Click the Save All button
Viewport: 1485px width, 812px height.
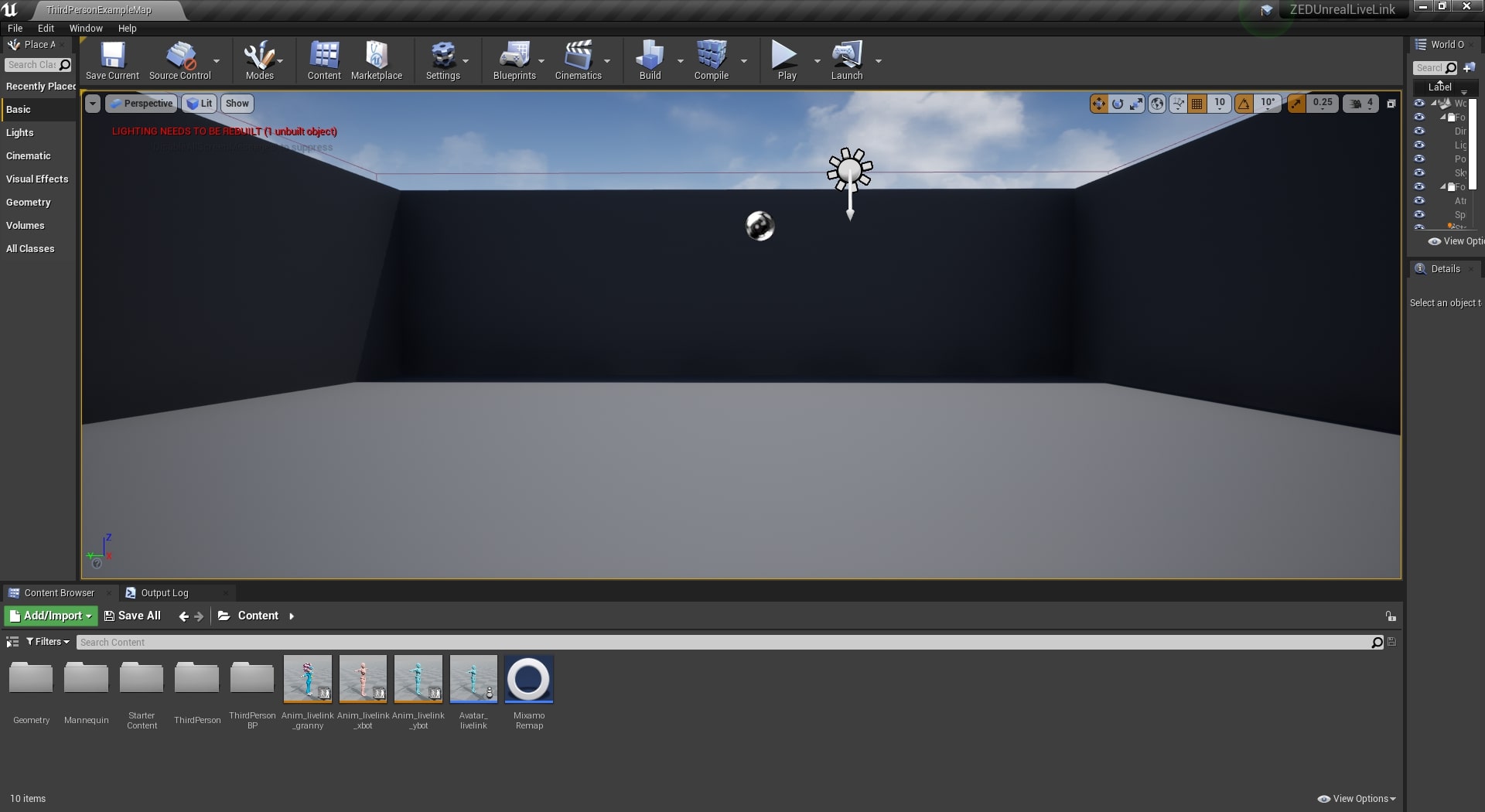[x=132, y=616]
